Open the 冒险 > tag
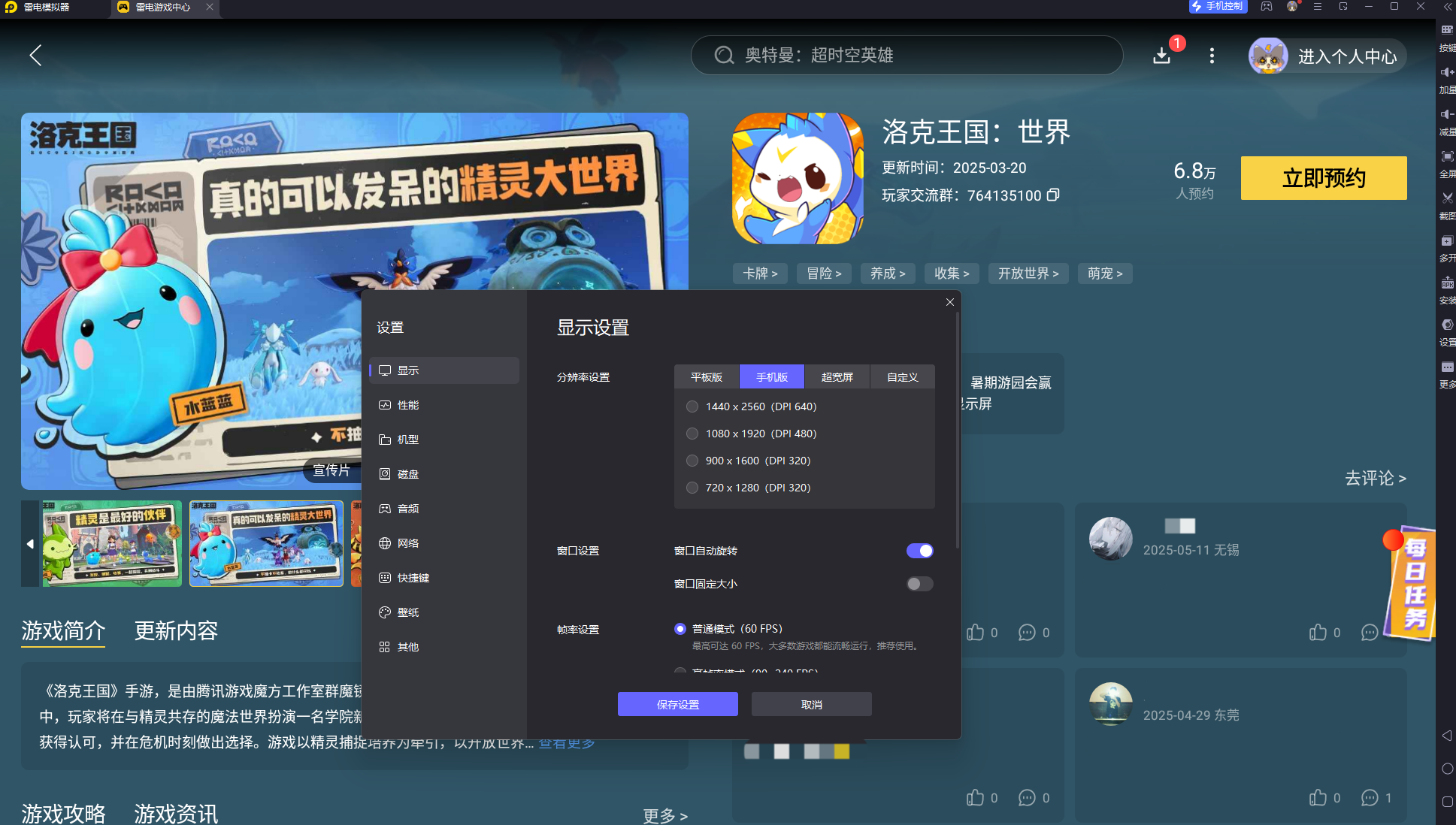The width and height of the screenshot is (1456, 825). (x=824, y=273)
